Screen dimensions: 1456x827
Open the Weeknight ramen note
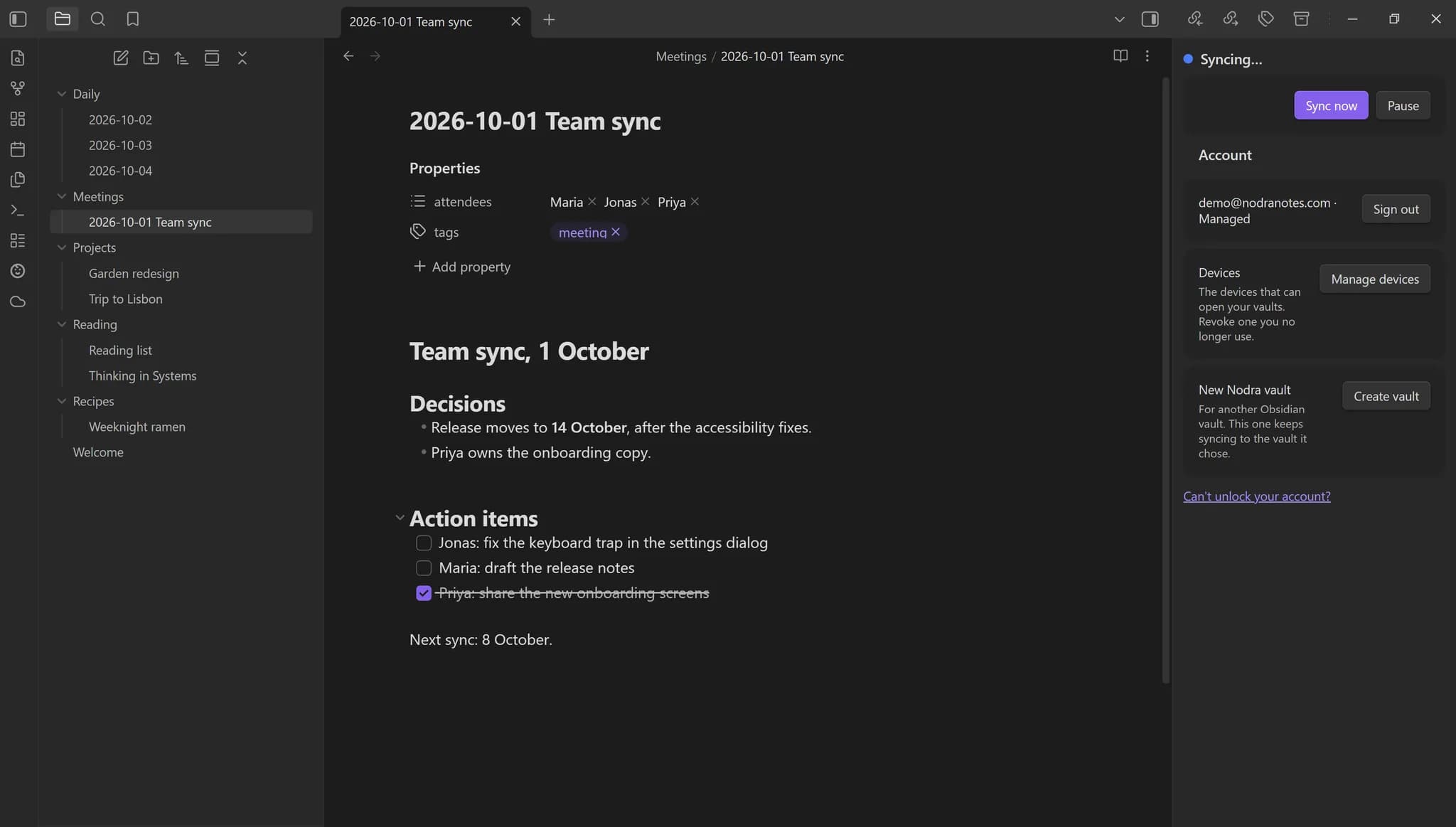click(x=137, y=427)
